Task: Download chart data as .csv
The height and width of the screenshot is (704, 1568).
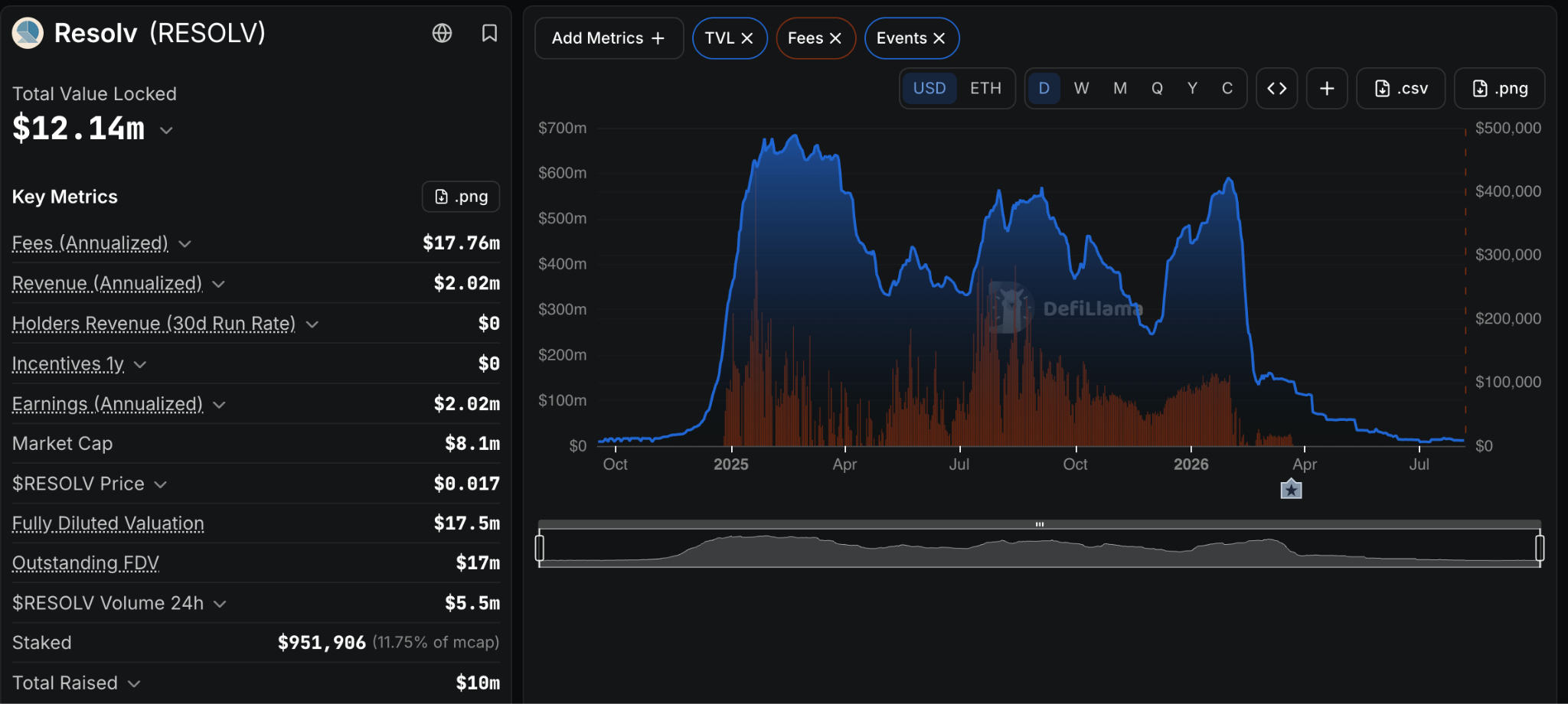Action: (x=1400, y=88)
